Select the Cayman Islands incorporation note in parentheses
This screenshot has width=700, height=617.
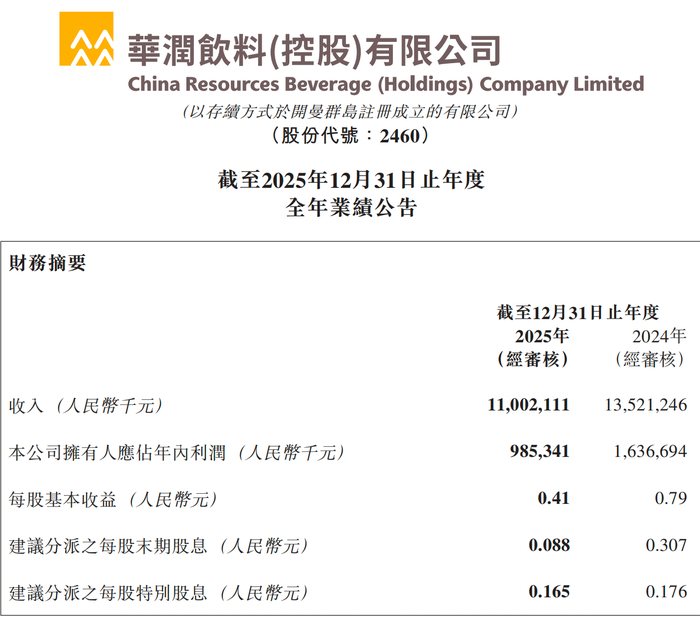(x=350, y=112)
